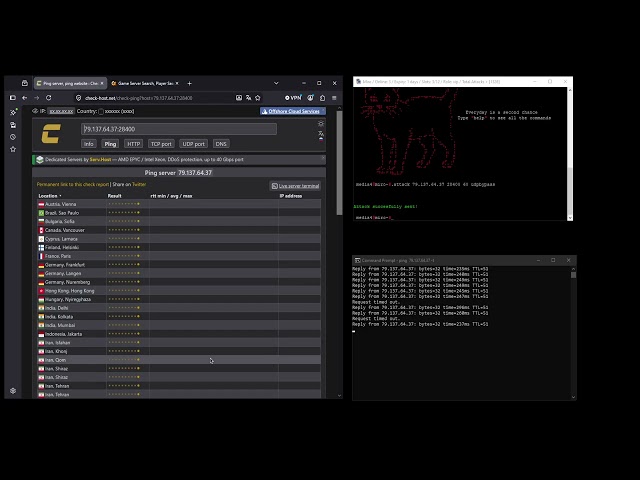This screenshot has height=480, width=640.
Task: Share report on Twitter link
Action: 139,184
